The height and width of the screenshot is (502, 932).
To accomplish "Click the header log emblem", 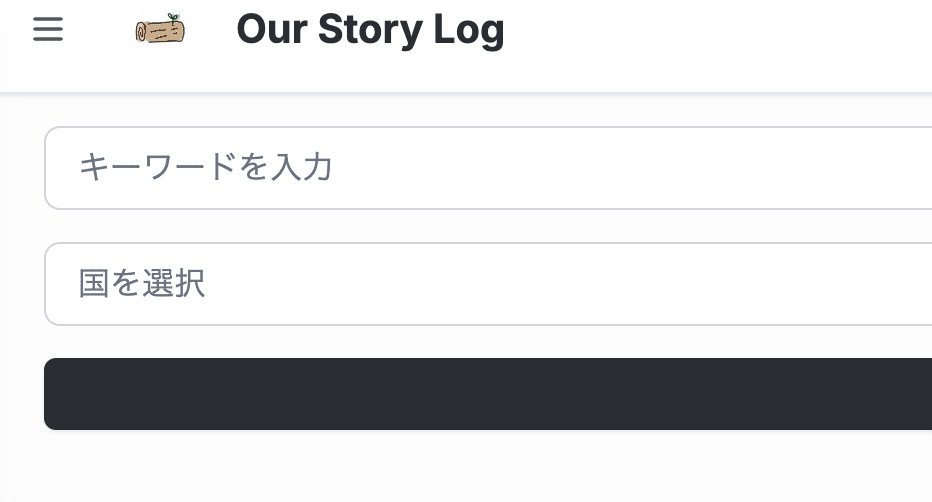I will 160,31.
